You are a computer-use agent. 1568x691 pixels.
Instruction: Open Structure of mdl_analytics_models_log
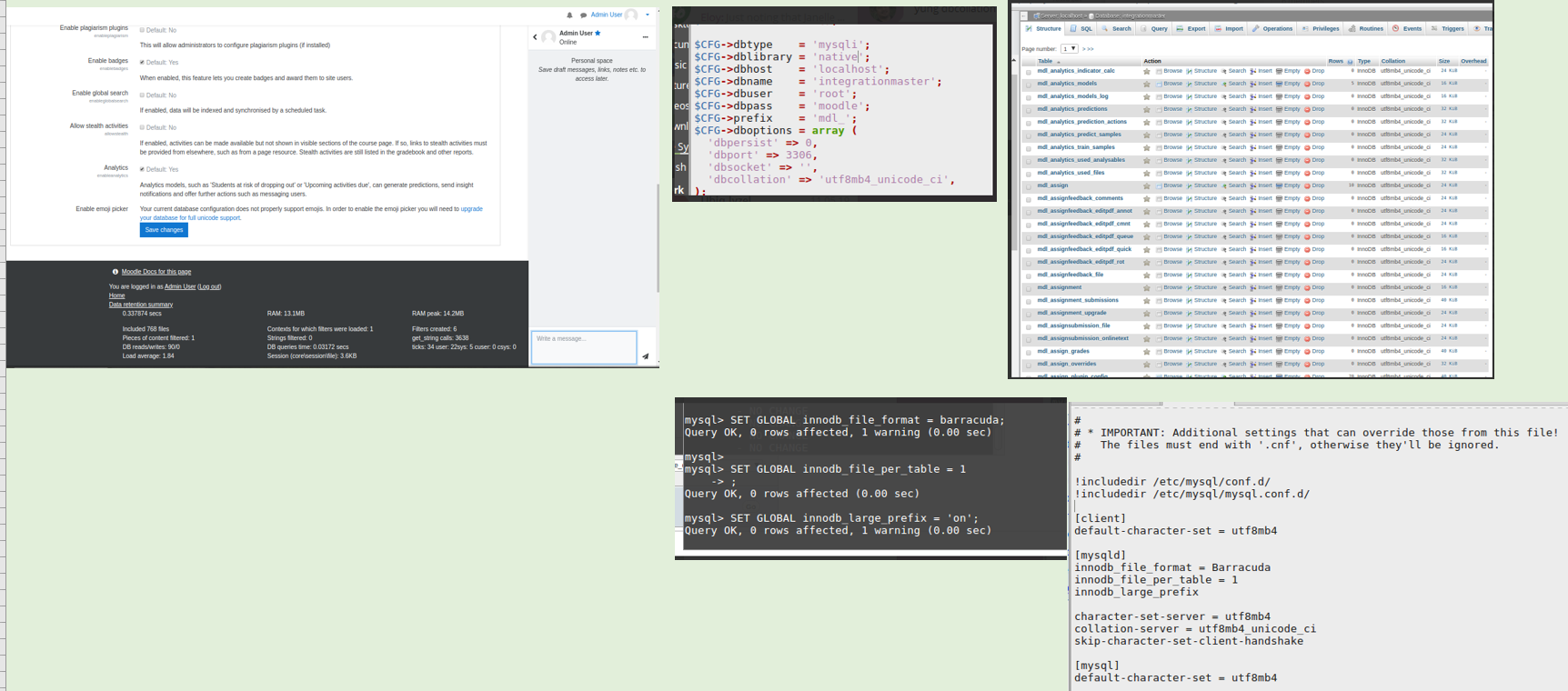click(1201, 96)
